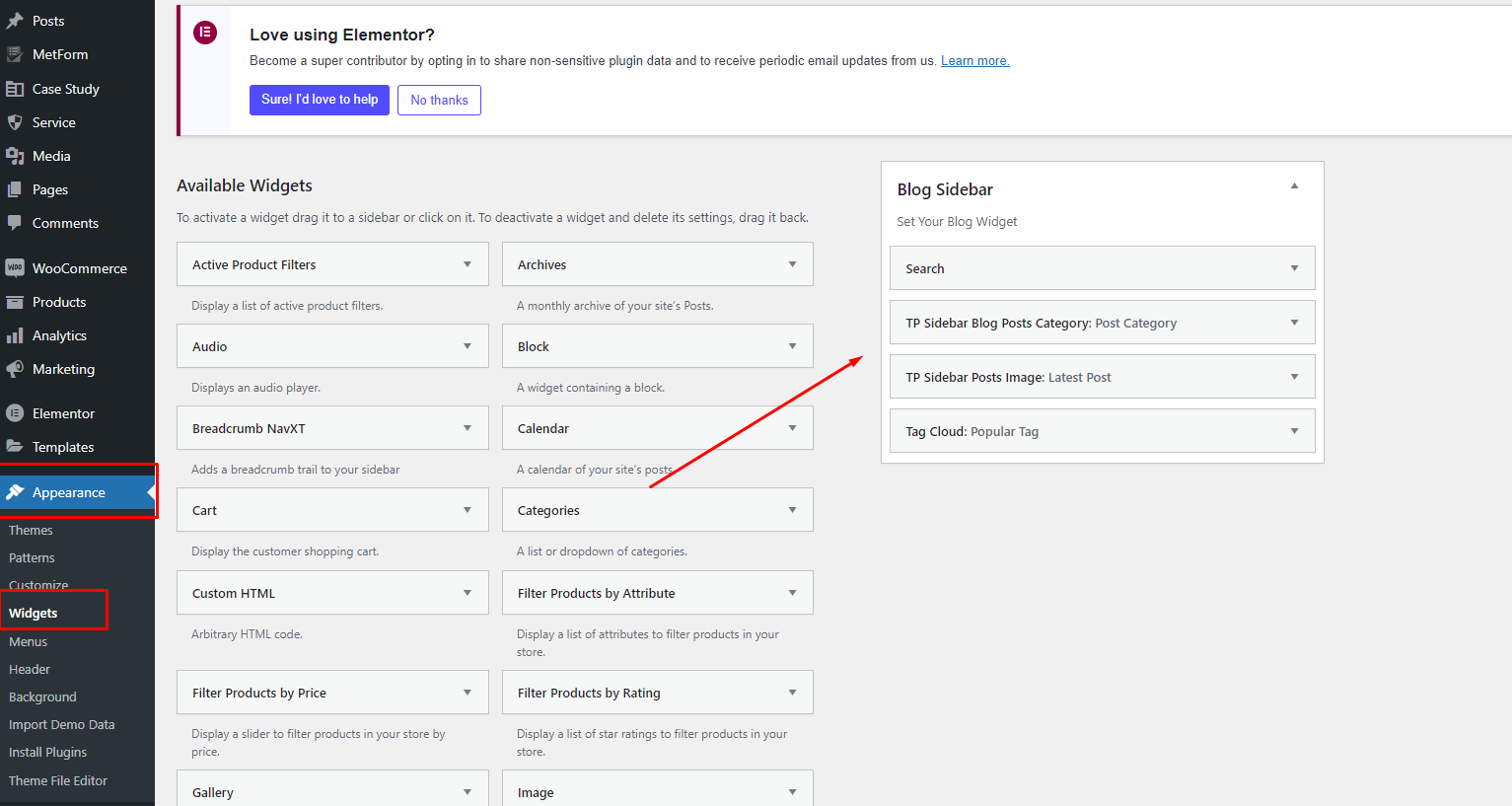Expand the Archives widget arrow
This screenshot has width=1512, height=806.
(x=792, y=264)
